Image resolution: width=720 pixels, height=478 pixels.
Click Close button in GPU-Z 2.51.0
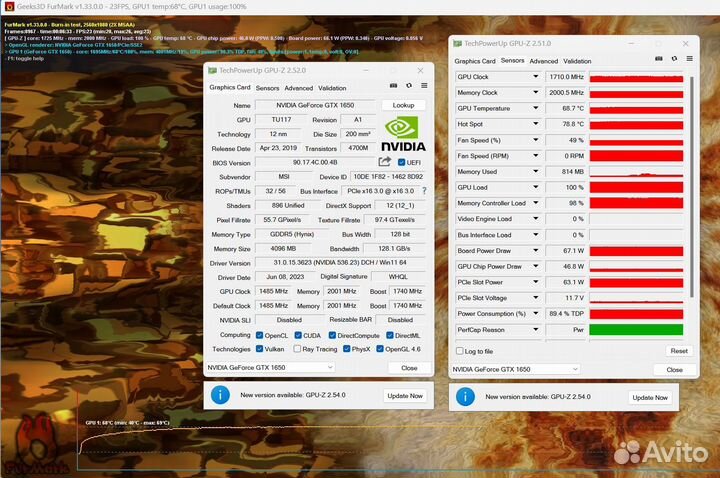674,370
